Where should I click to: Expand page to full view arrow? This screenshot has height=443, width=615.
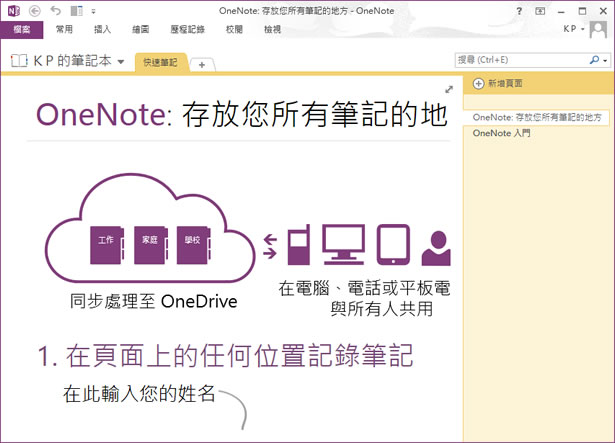coord(449,89)
